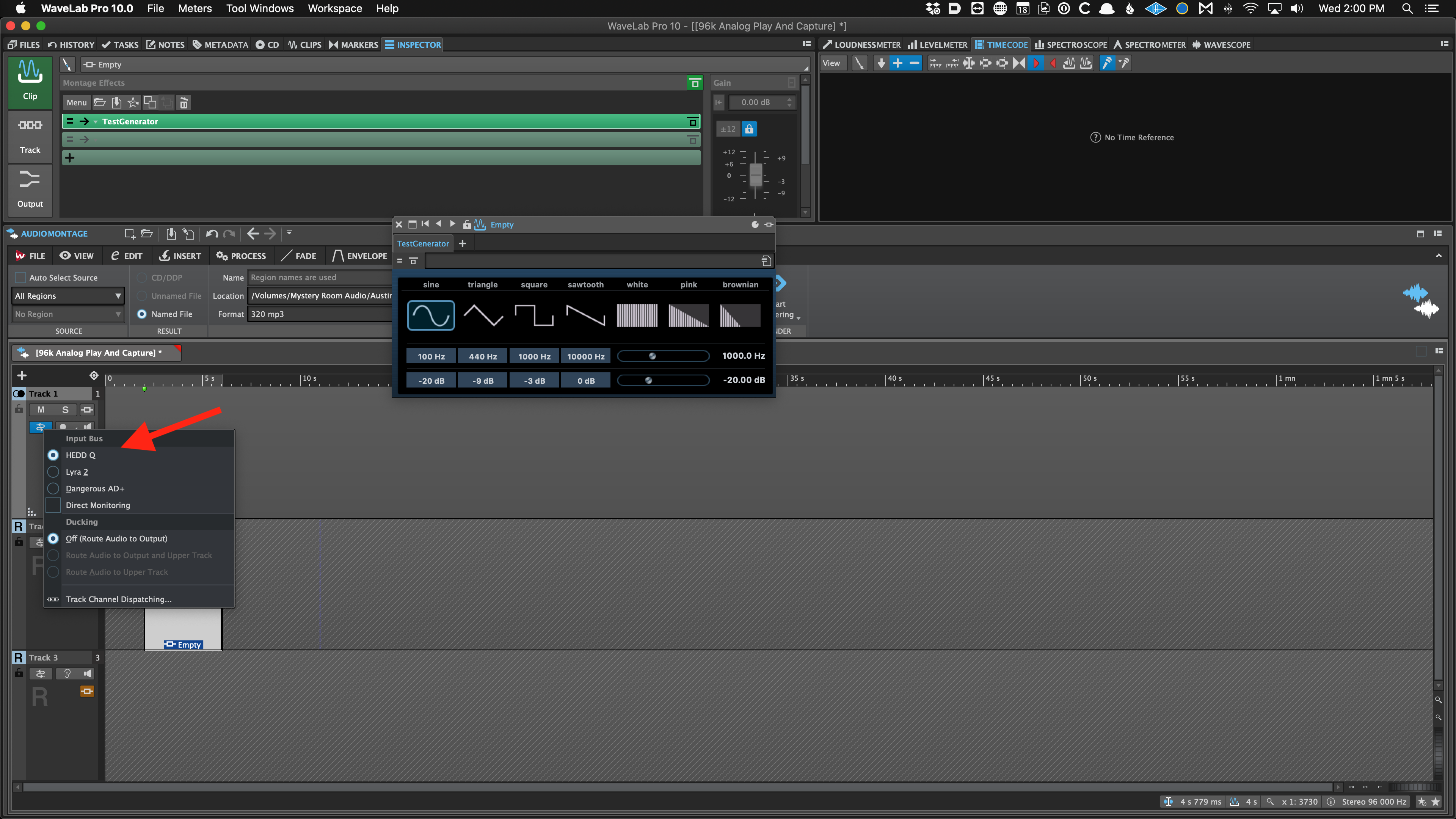Click the frequency slider knob

[652, 356]
